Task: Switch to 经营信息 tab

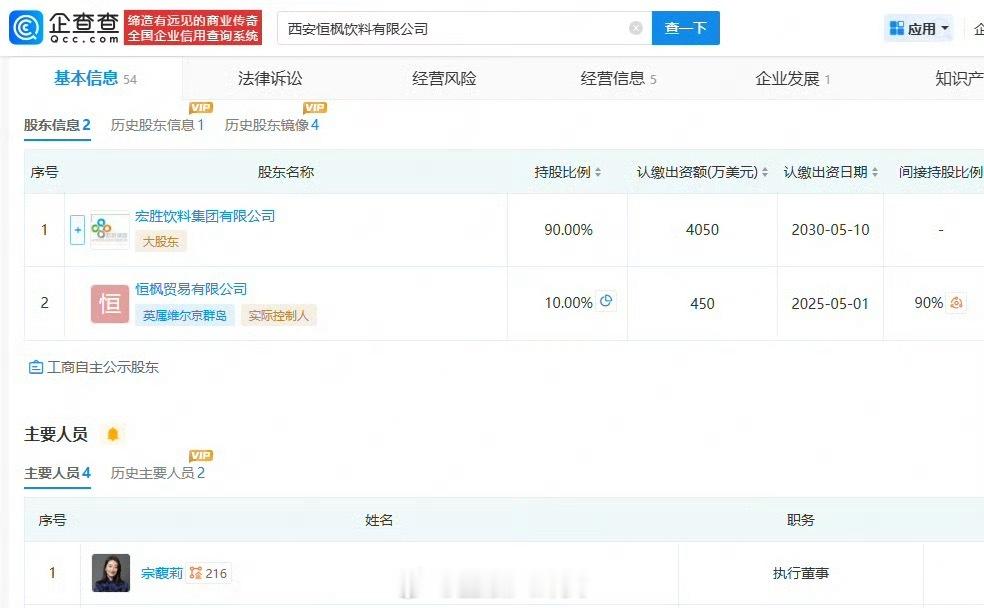Action: pyautogui.click(x=619, y=78)
